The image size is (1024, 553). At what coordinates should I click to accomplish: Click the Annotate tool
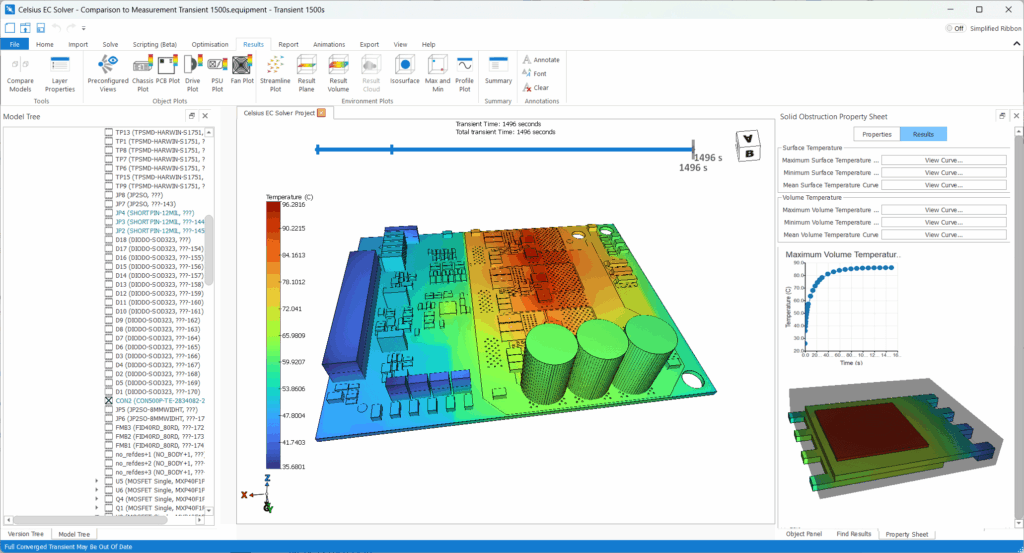point(541,59)
